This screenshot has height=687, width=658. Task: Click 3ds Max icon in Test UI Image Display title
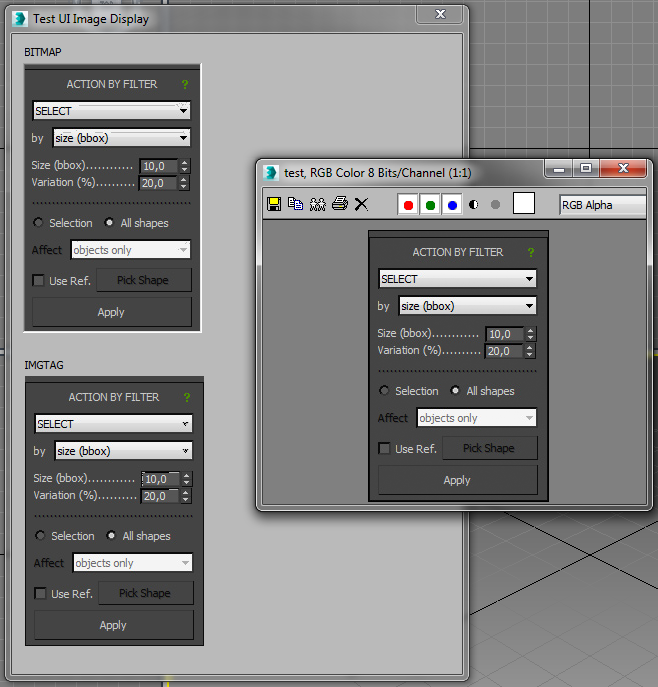pyautogui.click(x=20, y=19)
